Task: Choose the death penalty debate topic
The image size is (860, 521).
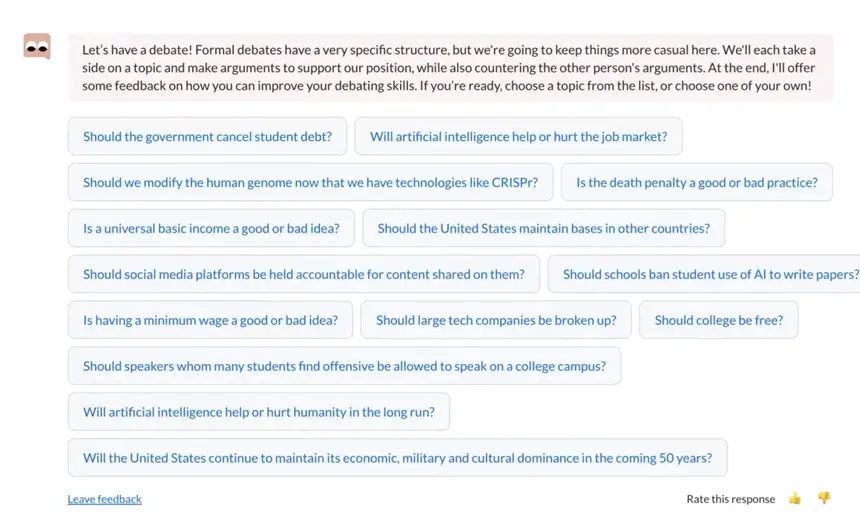Action: click(x=696, y=183)
